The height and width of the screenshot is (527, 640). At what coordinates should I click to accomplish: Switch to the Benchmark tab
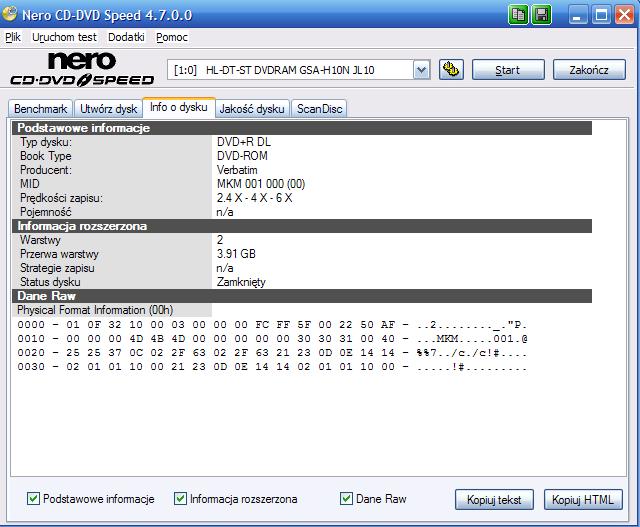click(x=40, y=109)
